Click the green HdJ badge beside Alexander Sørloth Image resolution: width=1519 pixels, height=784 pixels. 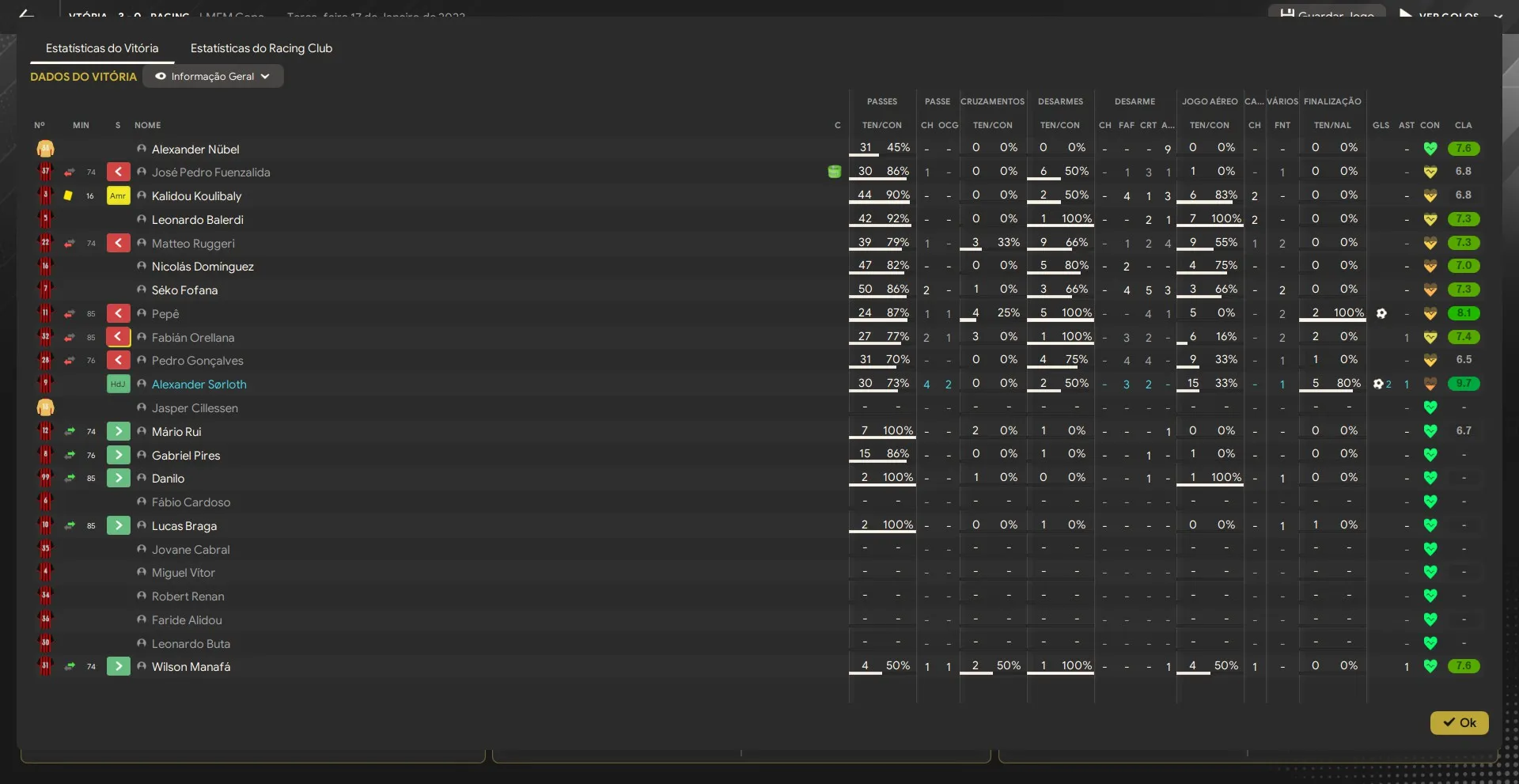click(x=118, y=384)
